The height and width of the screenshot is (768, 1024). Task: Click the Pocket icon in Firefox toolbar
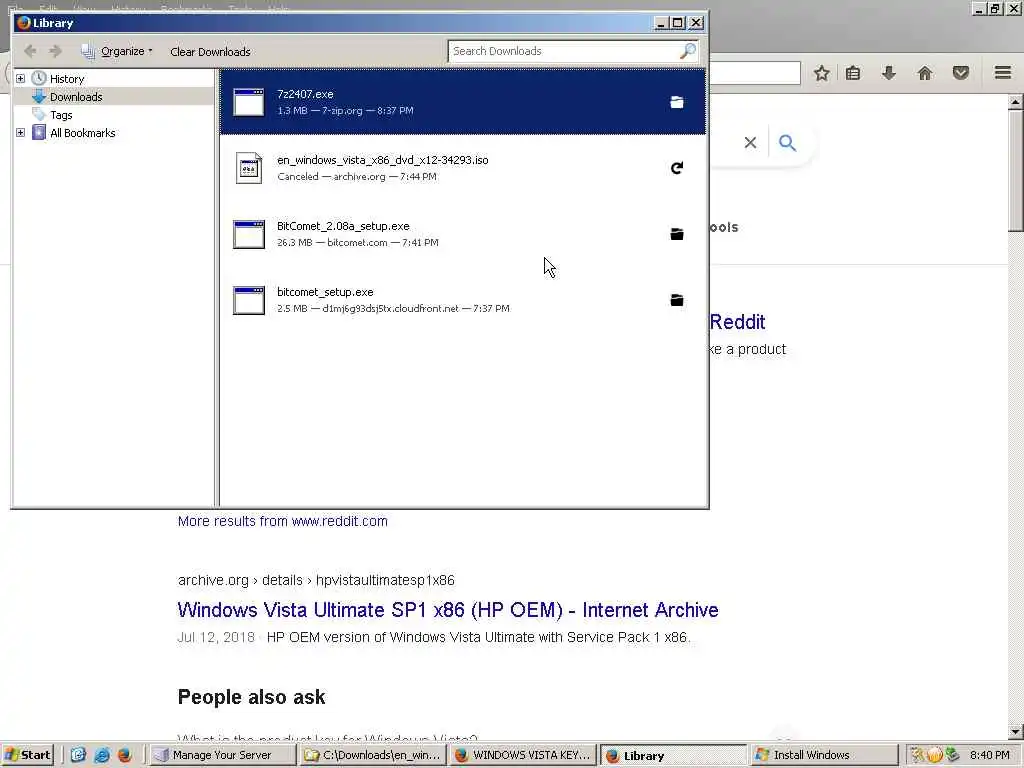point(961,73)
